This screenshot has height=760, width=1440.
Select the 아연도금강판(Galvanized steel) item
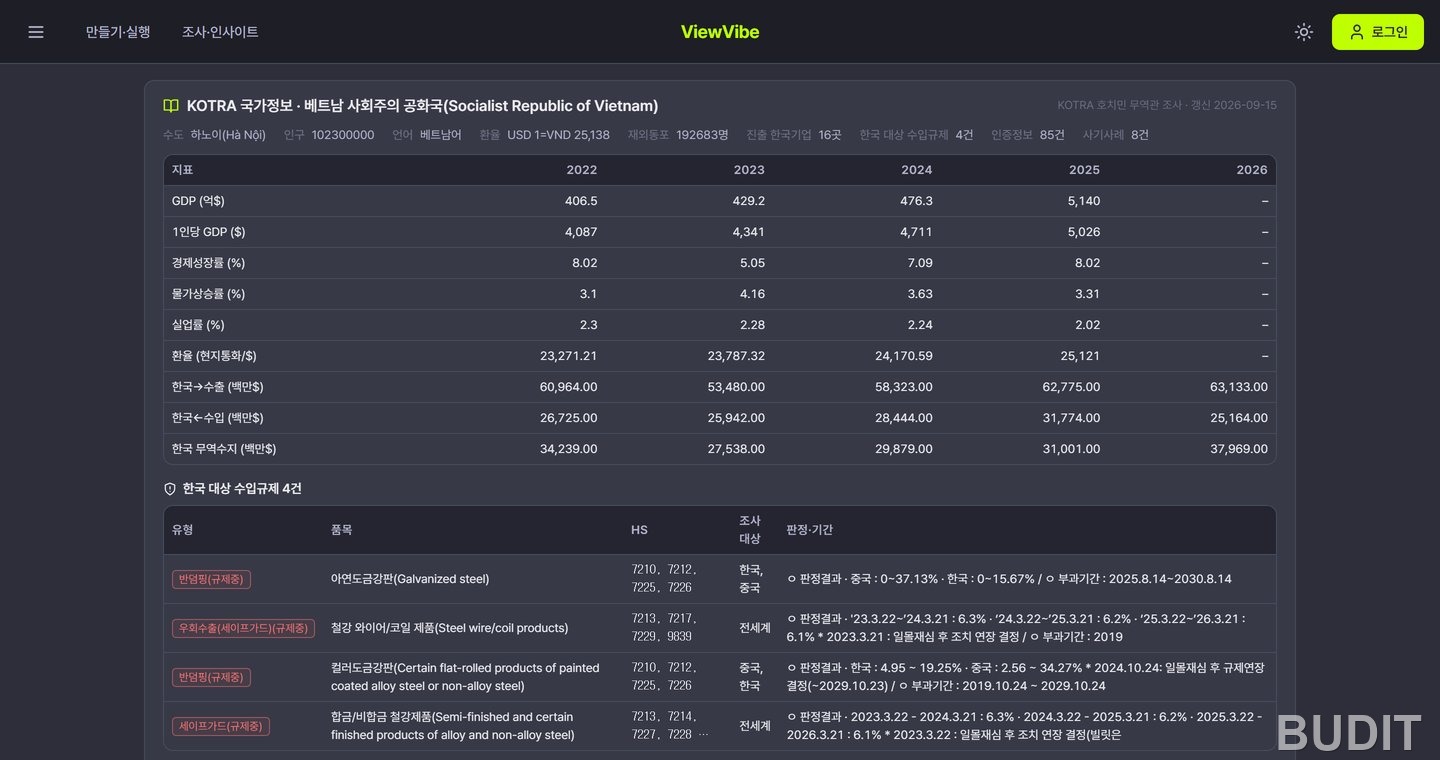point(410,579)
